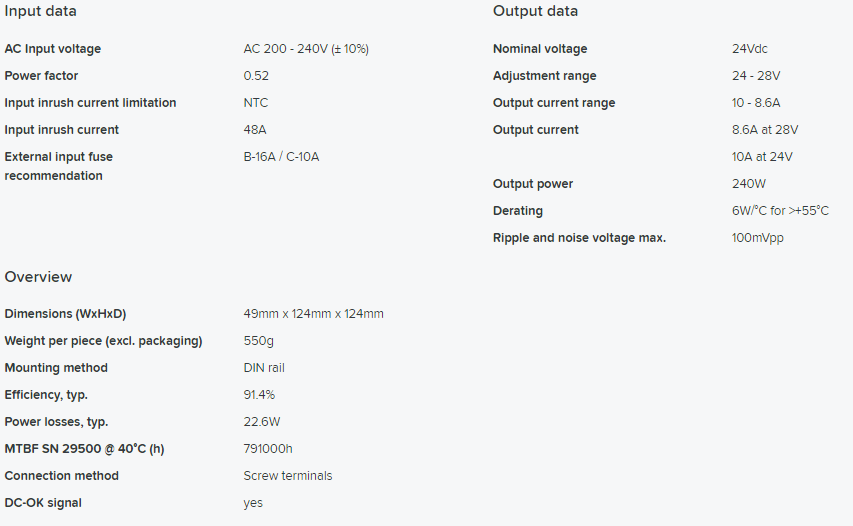Select the Derating label

tap(518, 211)
